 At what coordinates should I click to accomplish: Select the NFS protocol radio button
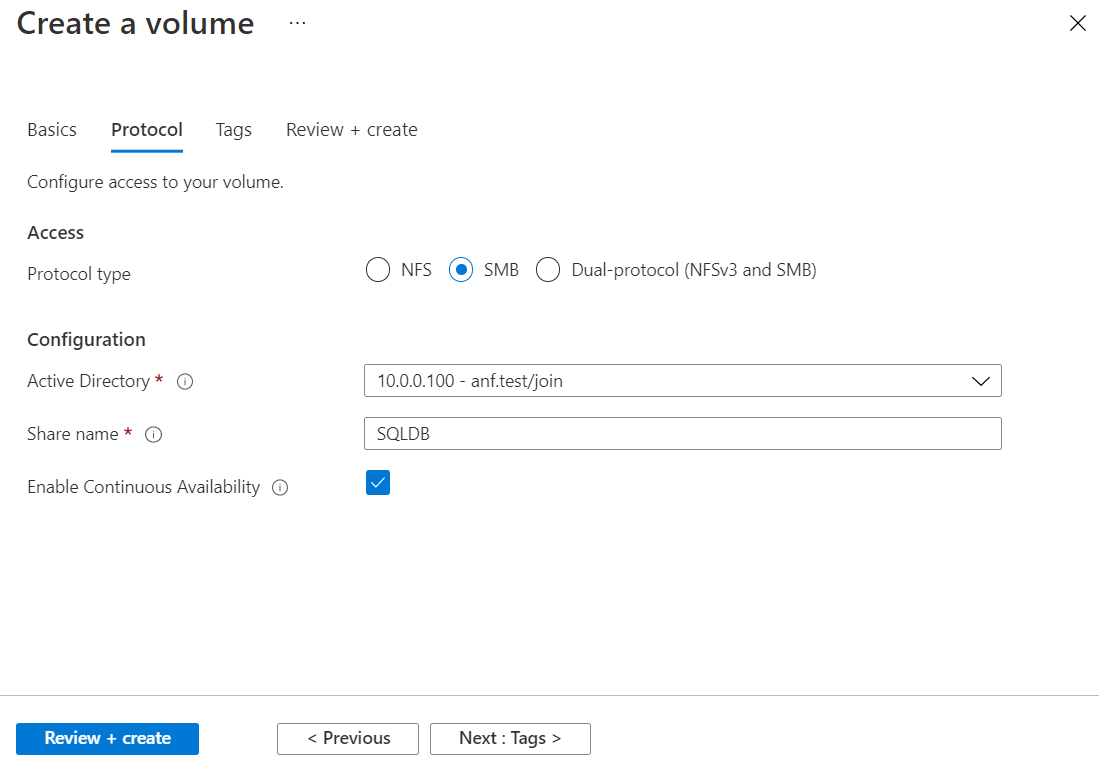click(378, 270)
